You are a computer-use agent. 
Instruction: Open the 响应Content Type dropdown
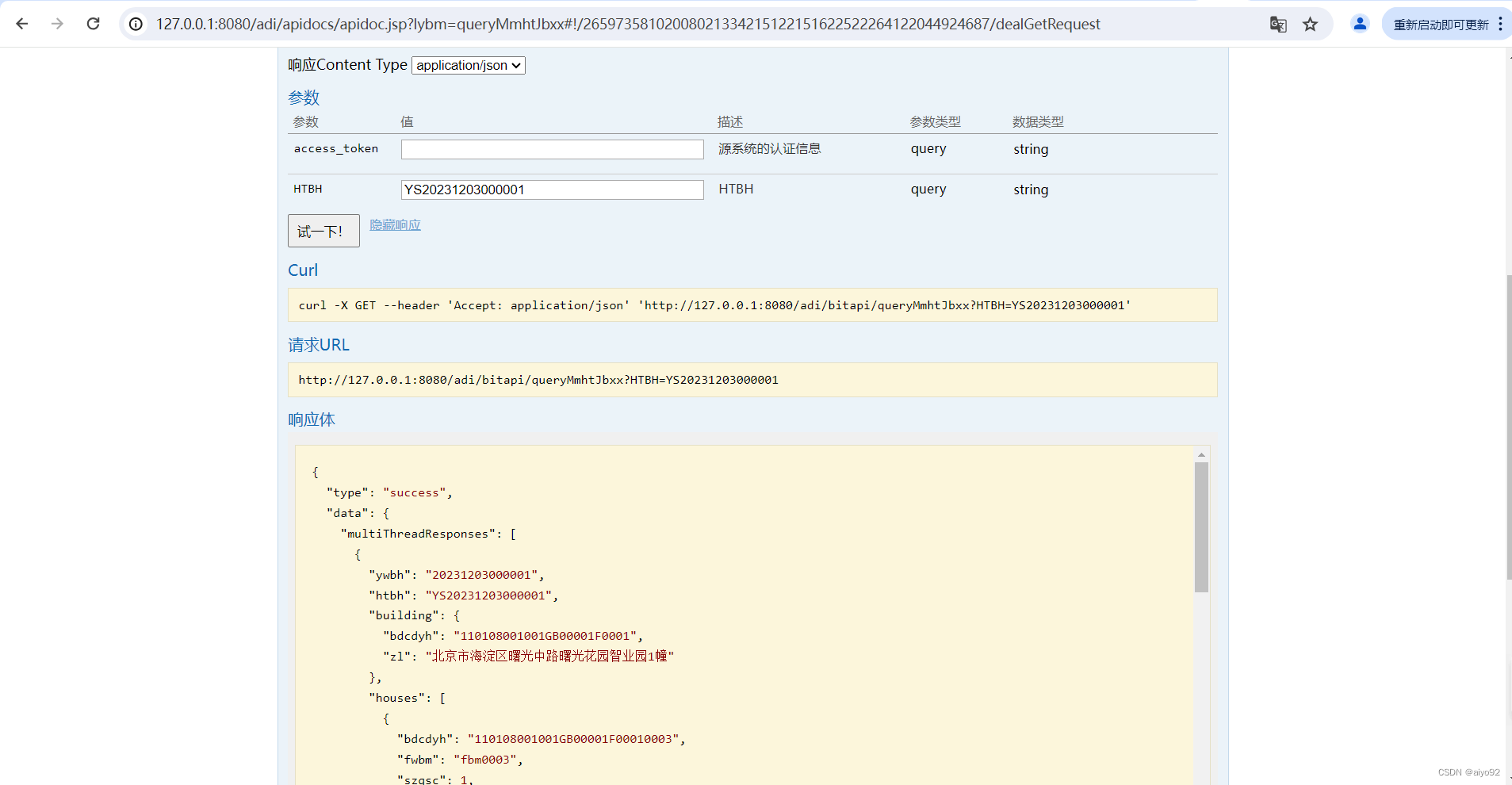click(x=469, y=65)
